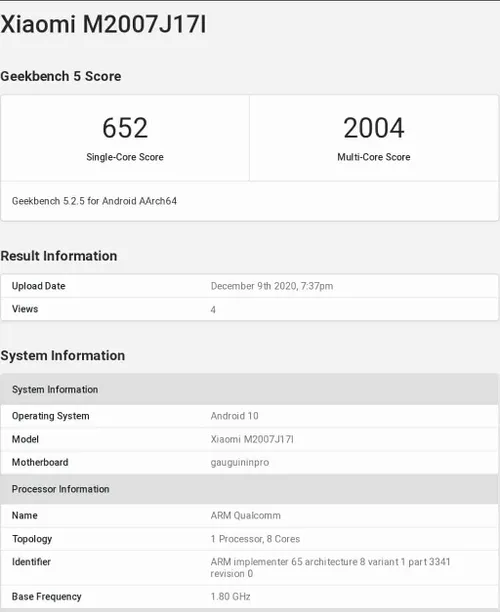The width and height of the screenshot is (500, 612).
Task: Click the Motherboard label
Action: [40, 462]
